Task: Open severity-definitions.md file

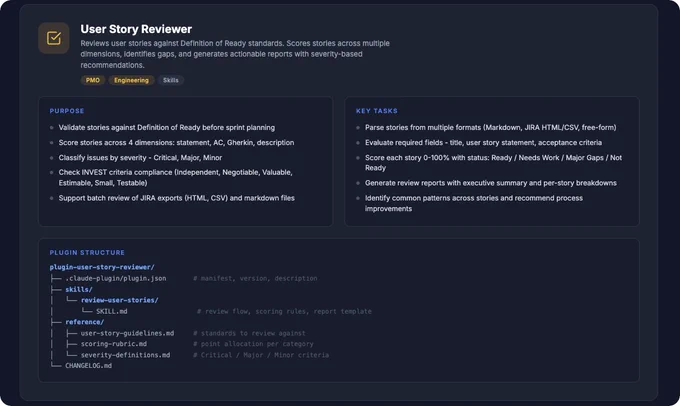Action: coord(125,355)
